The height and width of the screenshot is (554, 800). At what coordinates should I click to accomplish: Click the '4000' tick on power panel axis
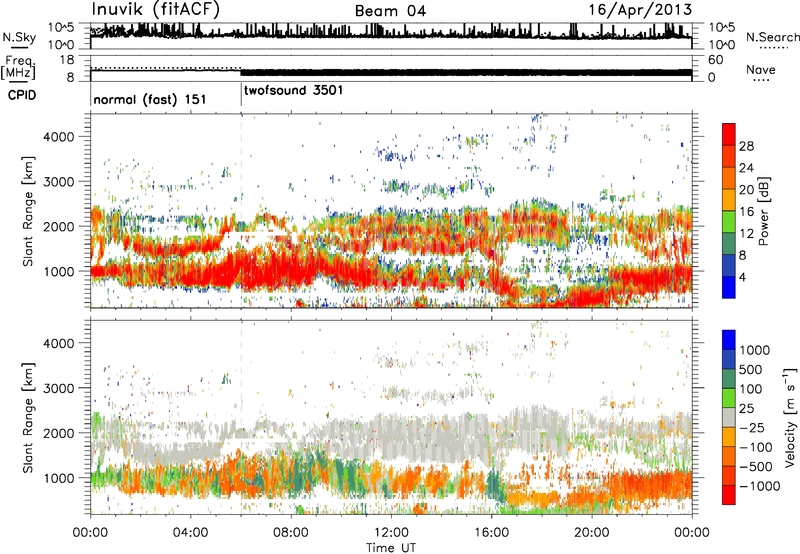point(58,137)
